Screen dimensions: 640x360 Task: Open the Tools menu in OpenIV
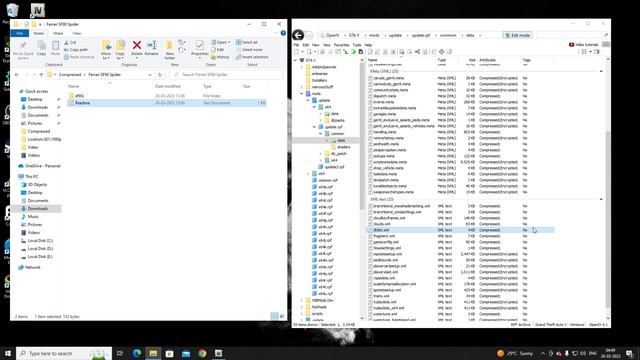point(357,45)
